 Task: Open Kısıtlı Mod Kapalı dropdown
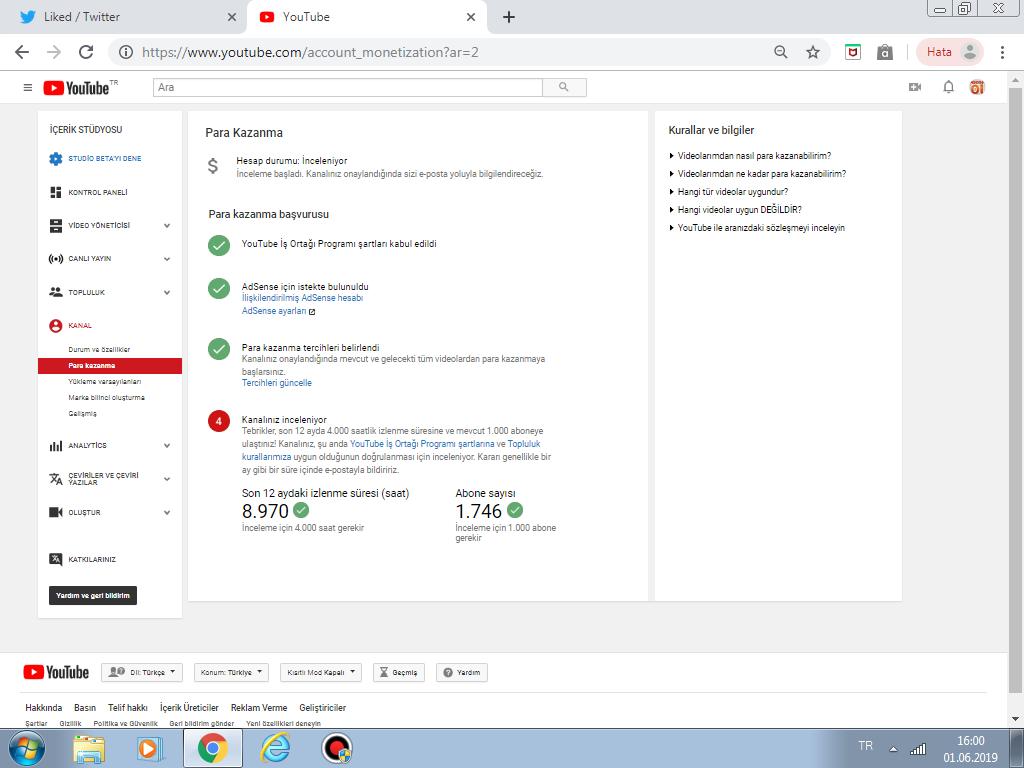point(321,672)
